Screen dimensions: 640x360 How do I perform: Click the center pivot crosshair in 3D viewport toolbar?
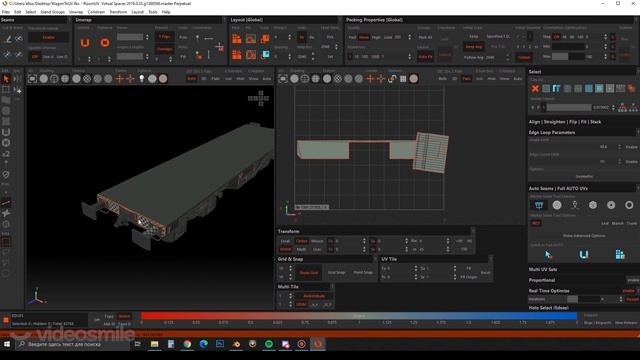click(120, 78)
